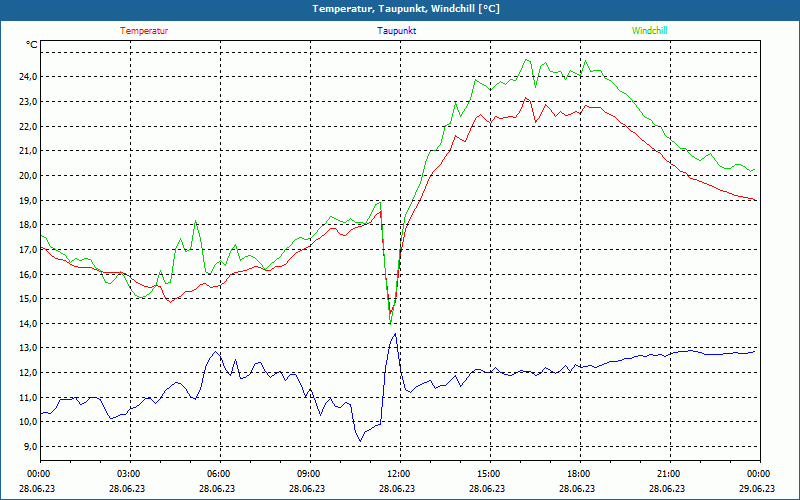Click the red Temperatur legend label

(x=144, y=31)
